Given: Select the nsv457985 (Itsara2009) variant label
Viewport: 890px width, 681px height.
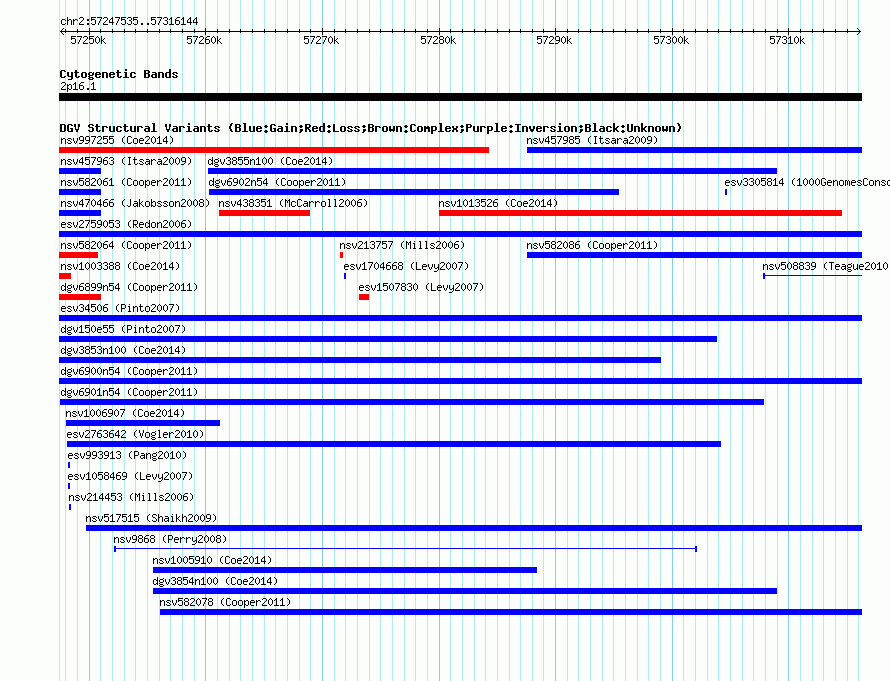Looking at the screenshot, I should (x=592, y=140).
